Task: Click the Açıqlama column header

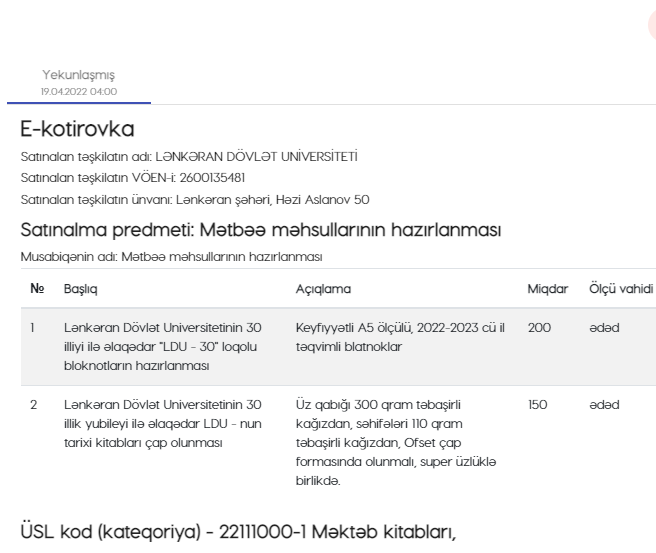Action: pyautogui.click(x=323, y=289)
